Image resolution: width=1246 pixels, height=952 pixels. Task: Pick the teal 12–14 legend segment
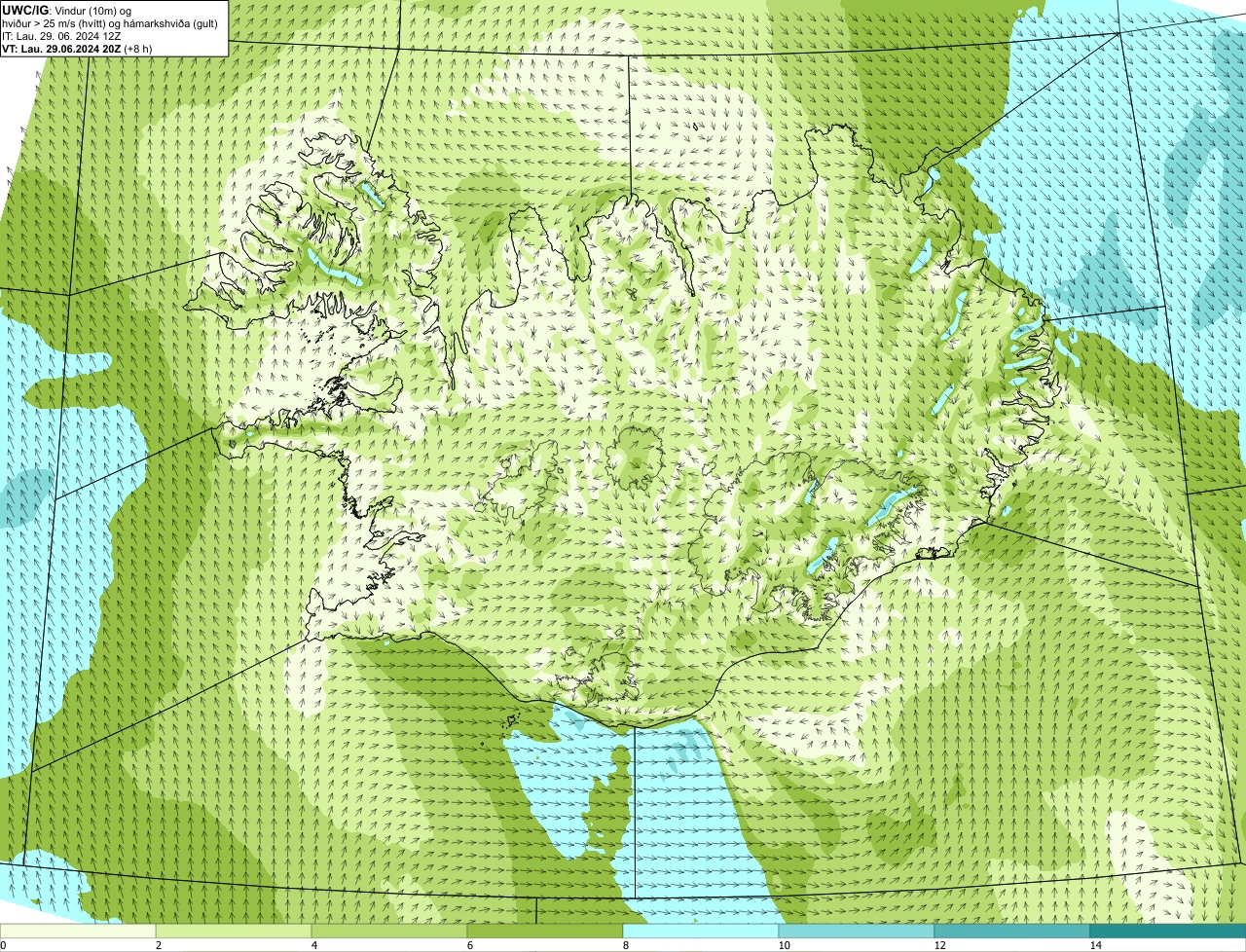1012,931
